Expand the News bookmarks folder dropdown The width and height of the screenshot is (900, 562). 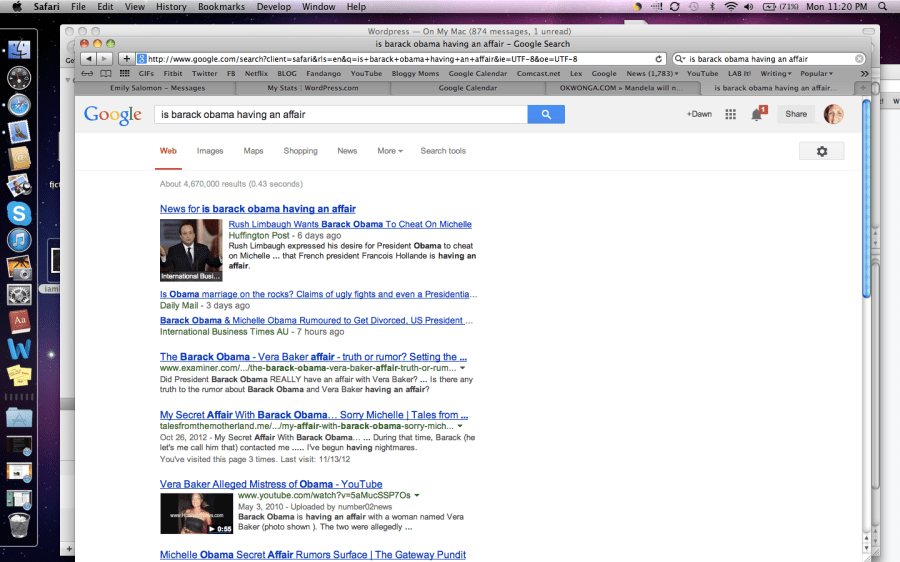652,73
